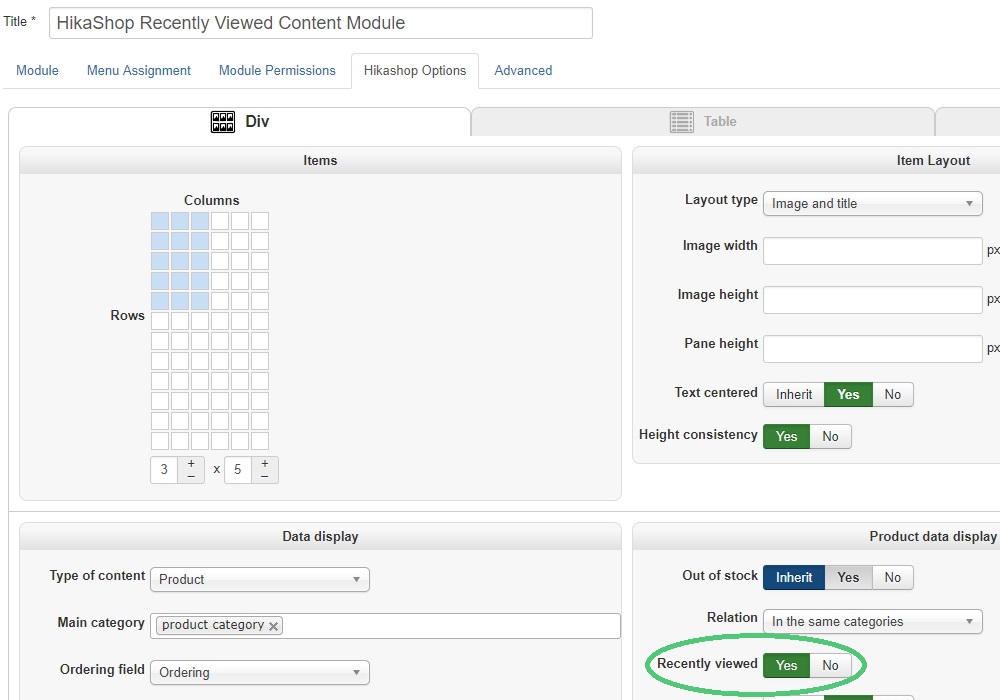Set Text centered to Inherit
The image size is (1000, 700).
click(x=794, y=395)
